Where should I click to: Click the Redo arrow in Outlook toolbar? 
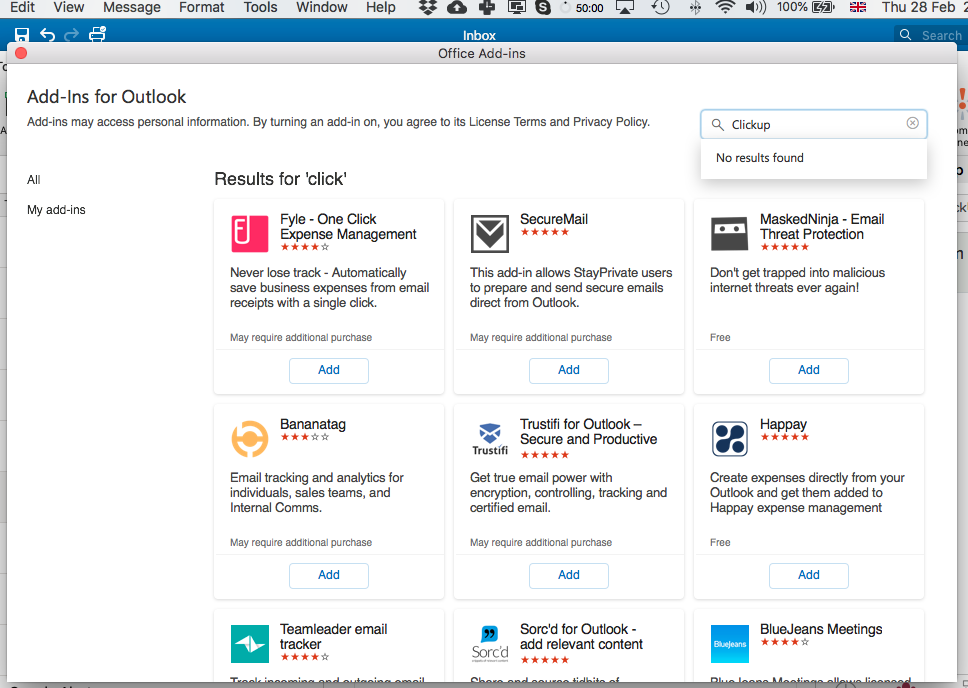click(x=72, y=34)
